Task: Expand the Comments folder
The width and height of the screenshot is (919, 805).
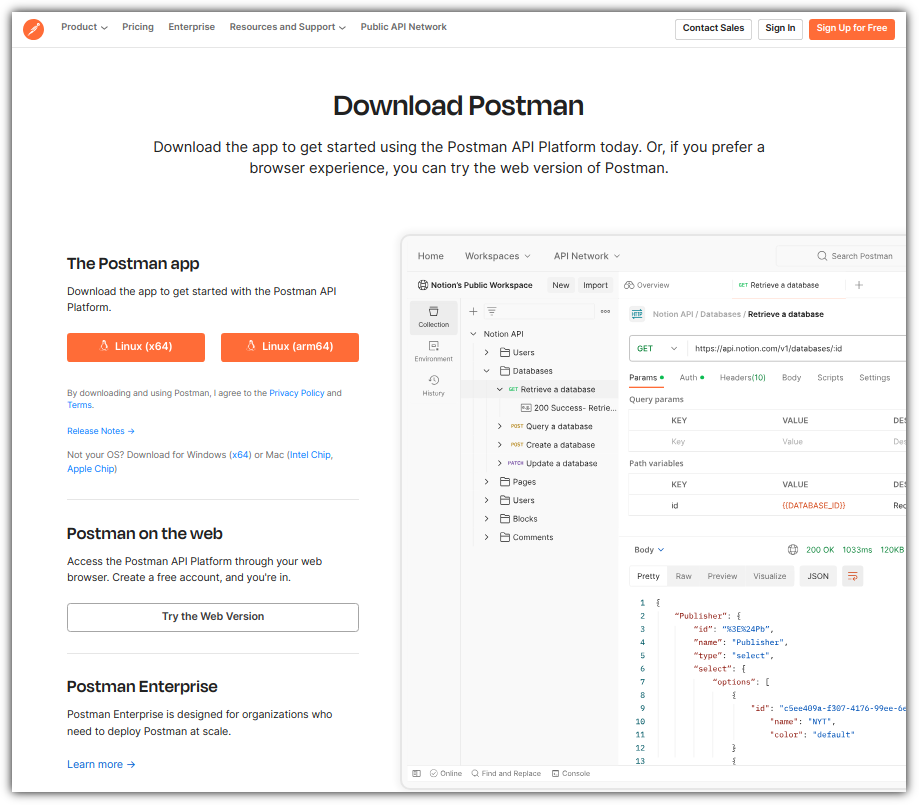Action: pyautogui.click(x=486, y=537)
